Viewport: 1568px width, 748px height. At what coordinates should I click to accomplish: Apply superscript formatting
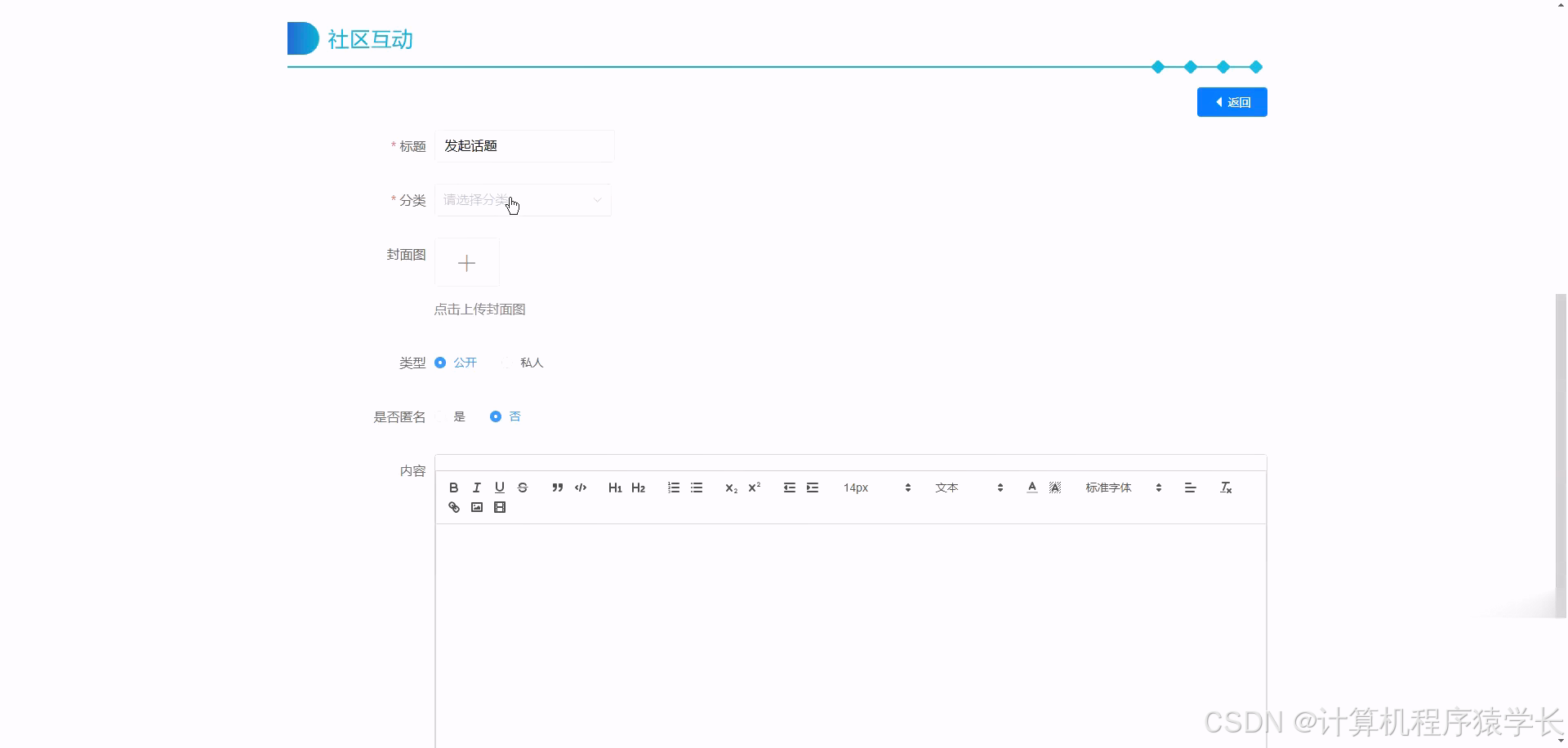(x=755, y=488)
